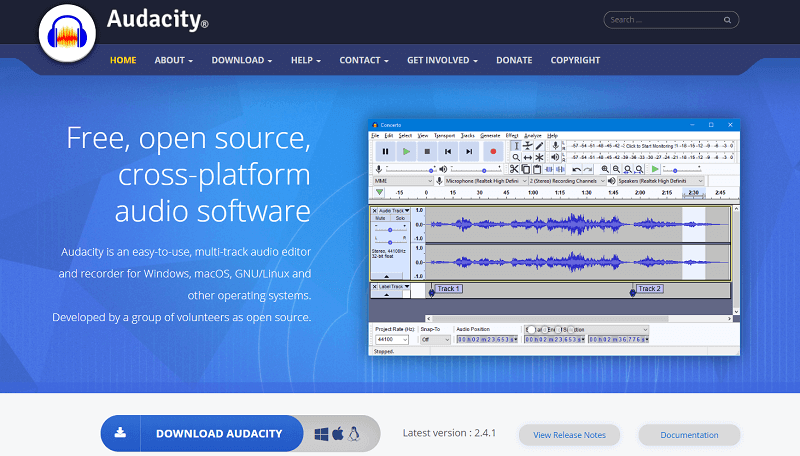Click the playback meter speaker icon
The image size is (800, 456).
coord(556,158)
